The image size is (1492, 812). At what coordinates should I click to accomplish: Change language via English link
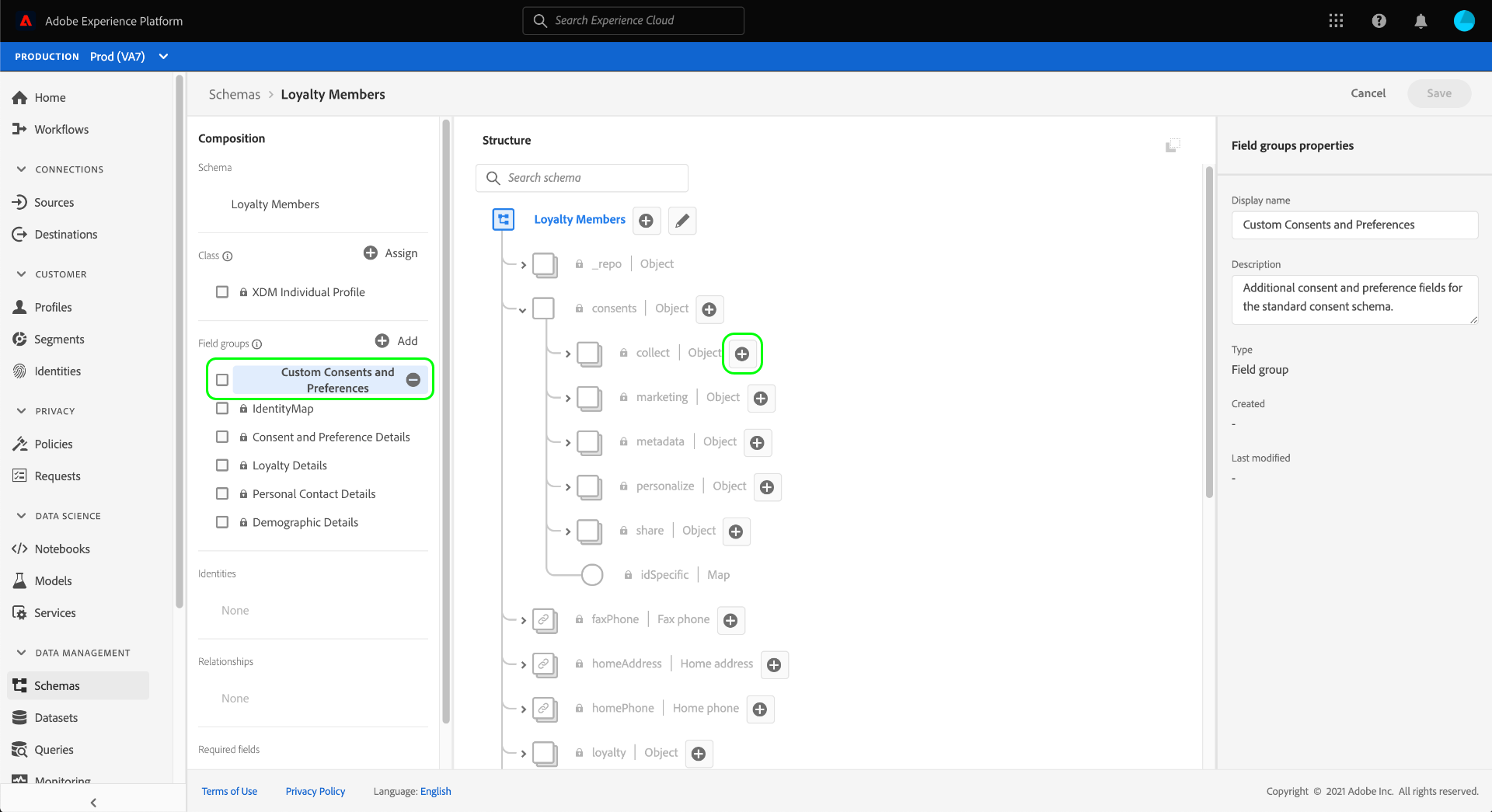click(x=436, y=792)
